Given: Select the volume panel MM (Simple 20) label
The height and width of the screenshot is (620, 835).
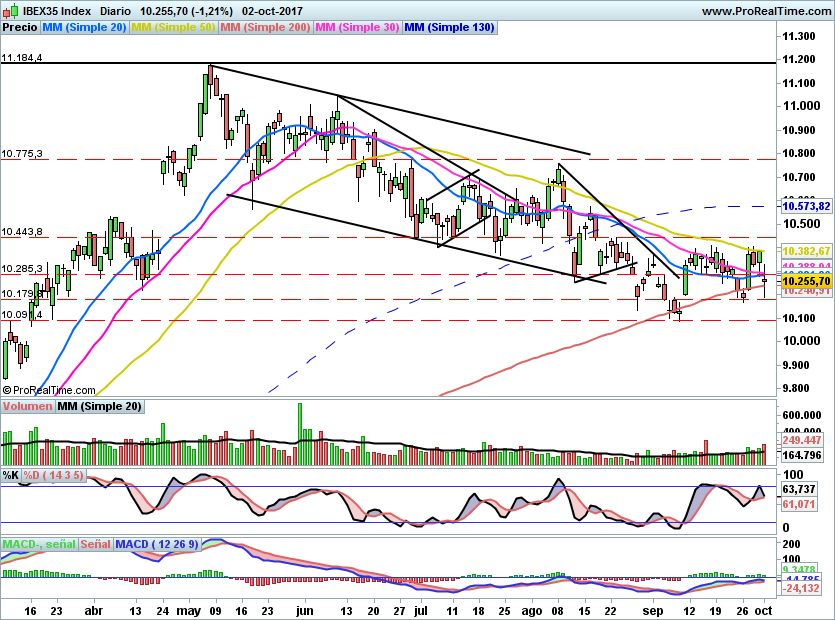Looking at the screenshot, I should click(x=100, y=406).
